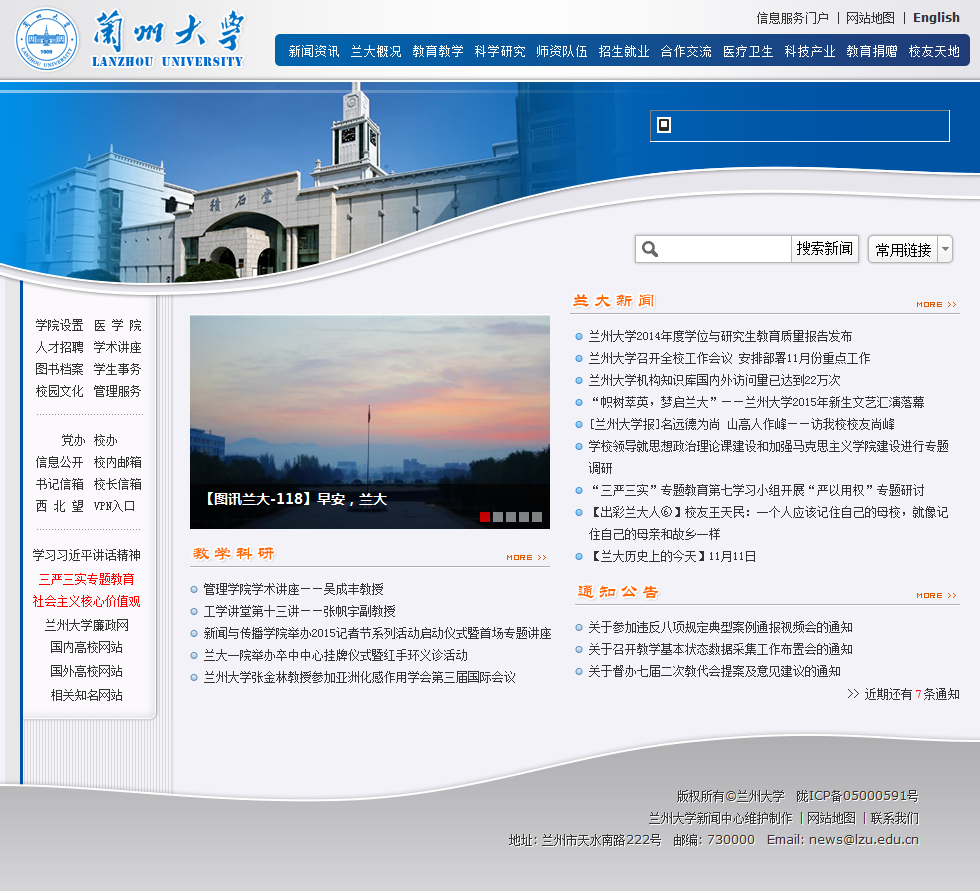
Task: Open 校长信箱 in the sidebar
Action: (118, 484)
